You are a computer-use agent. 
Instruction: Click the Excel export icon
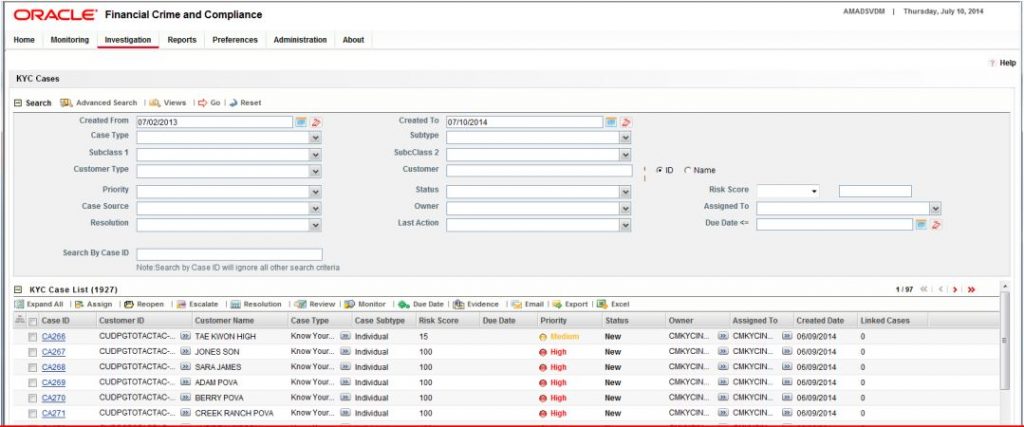pyautogui.click(x=601, y=304)
